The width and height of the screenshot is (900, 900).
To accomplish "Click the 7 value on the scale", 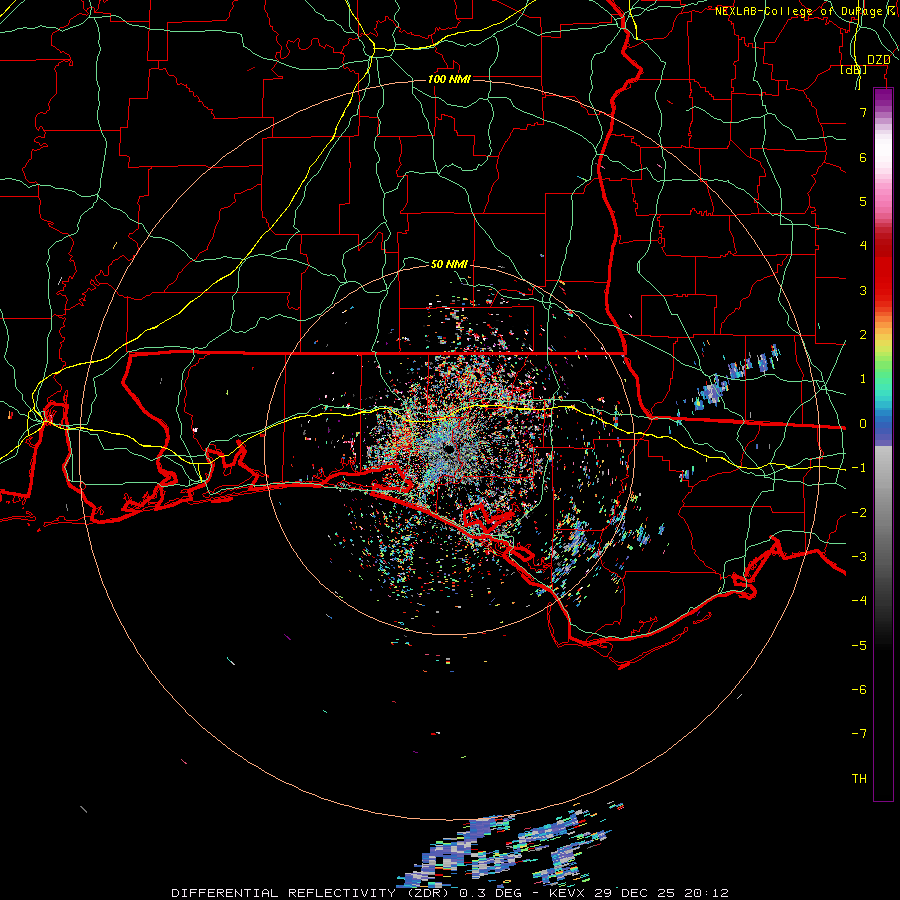I will [x=863, y=112].
